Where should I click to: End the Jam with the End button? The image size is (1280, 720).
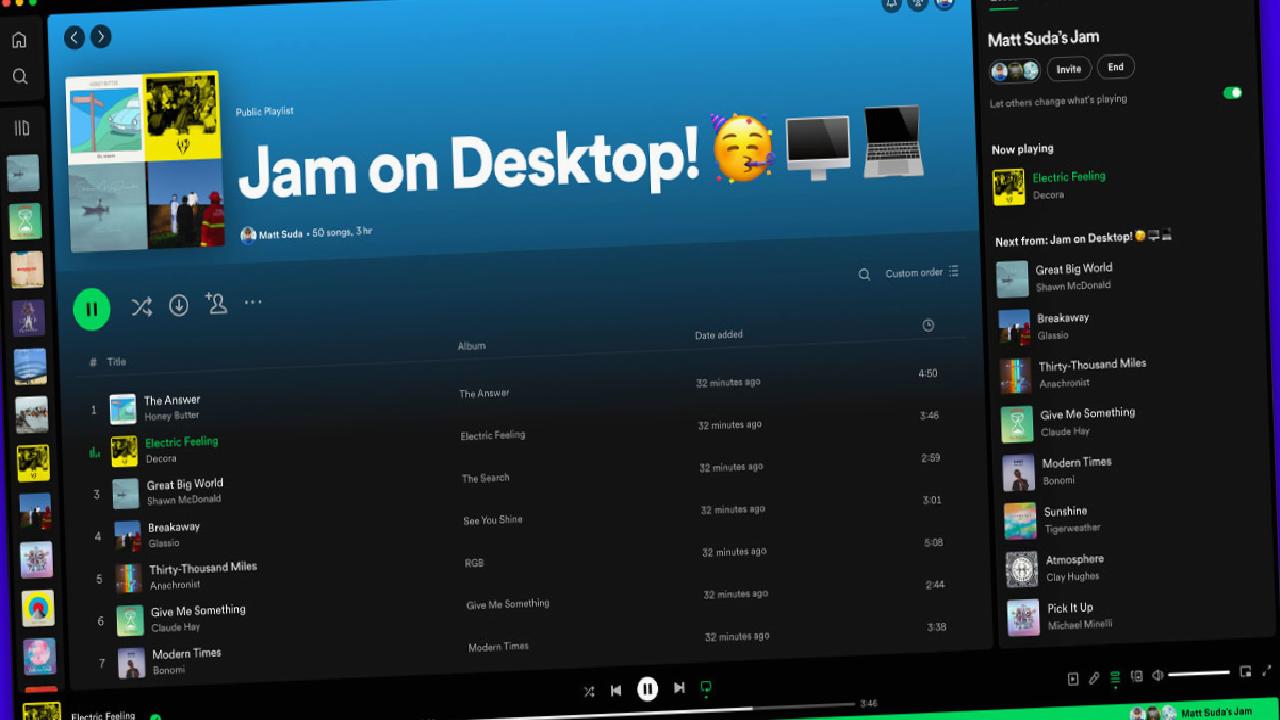click(x=1116, y=67)
